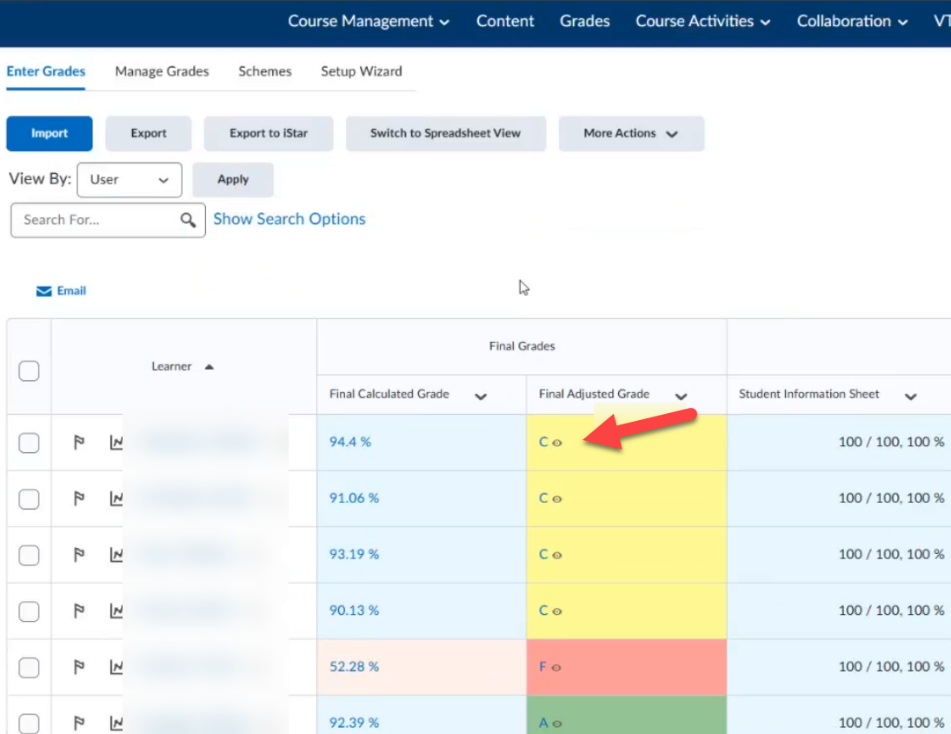Open the More Actions dropdown
Screen dimensions: 951x734
coord(631,133)
